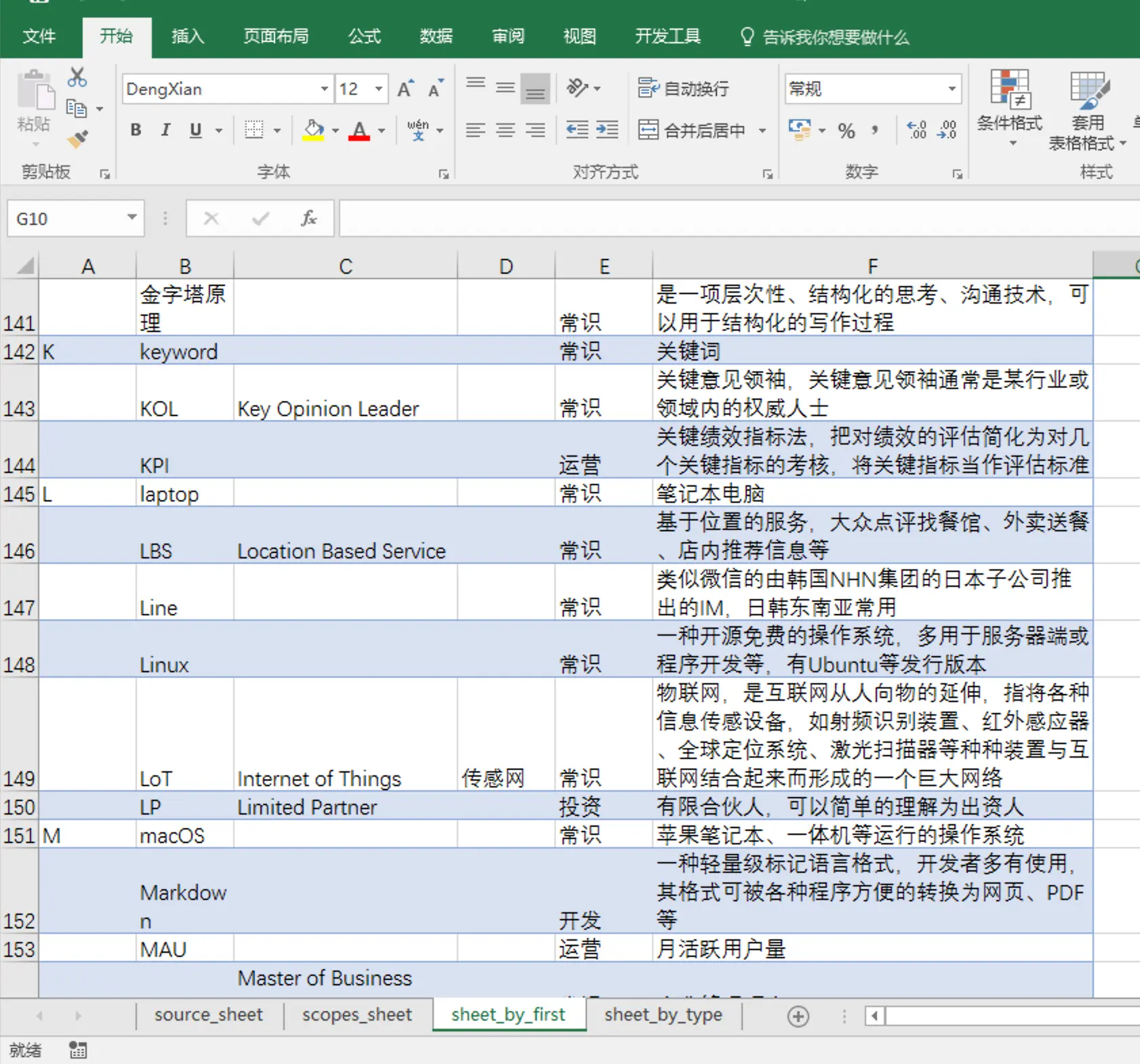Open the font color dropdown arrow
This screenshot has width=1140, height=1064.
[382, 131]
